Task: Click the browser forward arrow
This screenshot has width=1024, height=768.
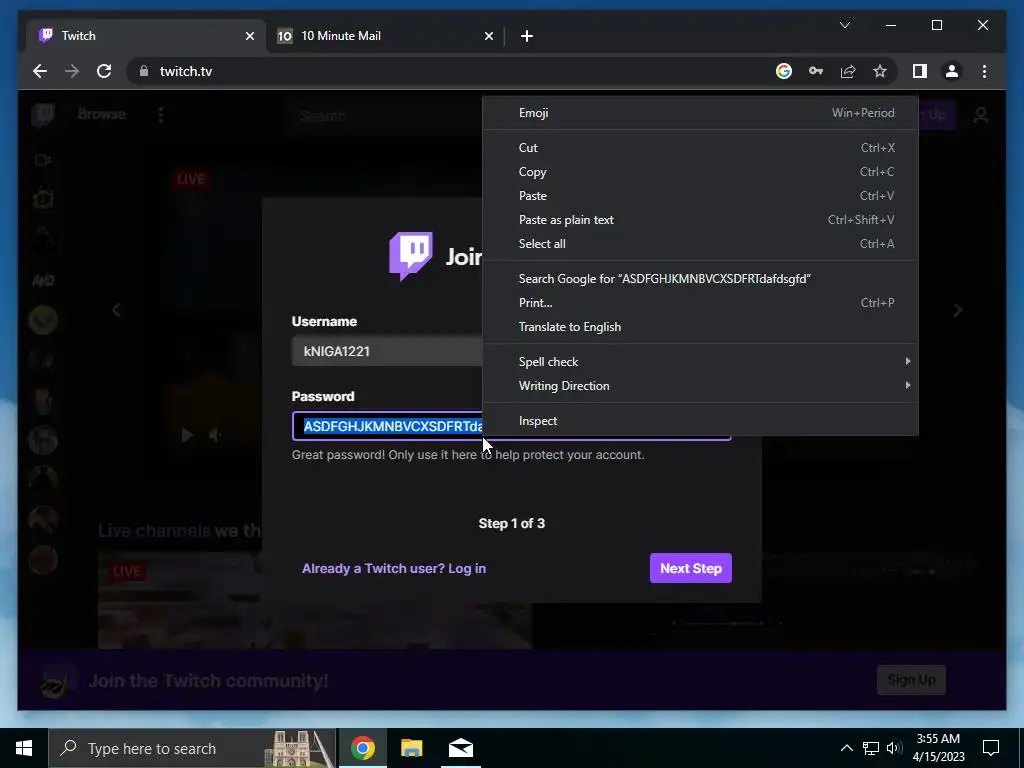Action: [72, 71]
